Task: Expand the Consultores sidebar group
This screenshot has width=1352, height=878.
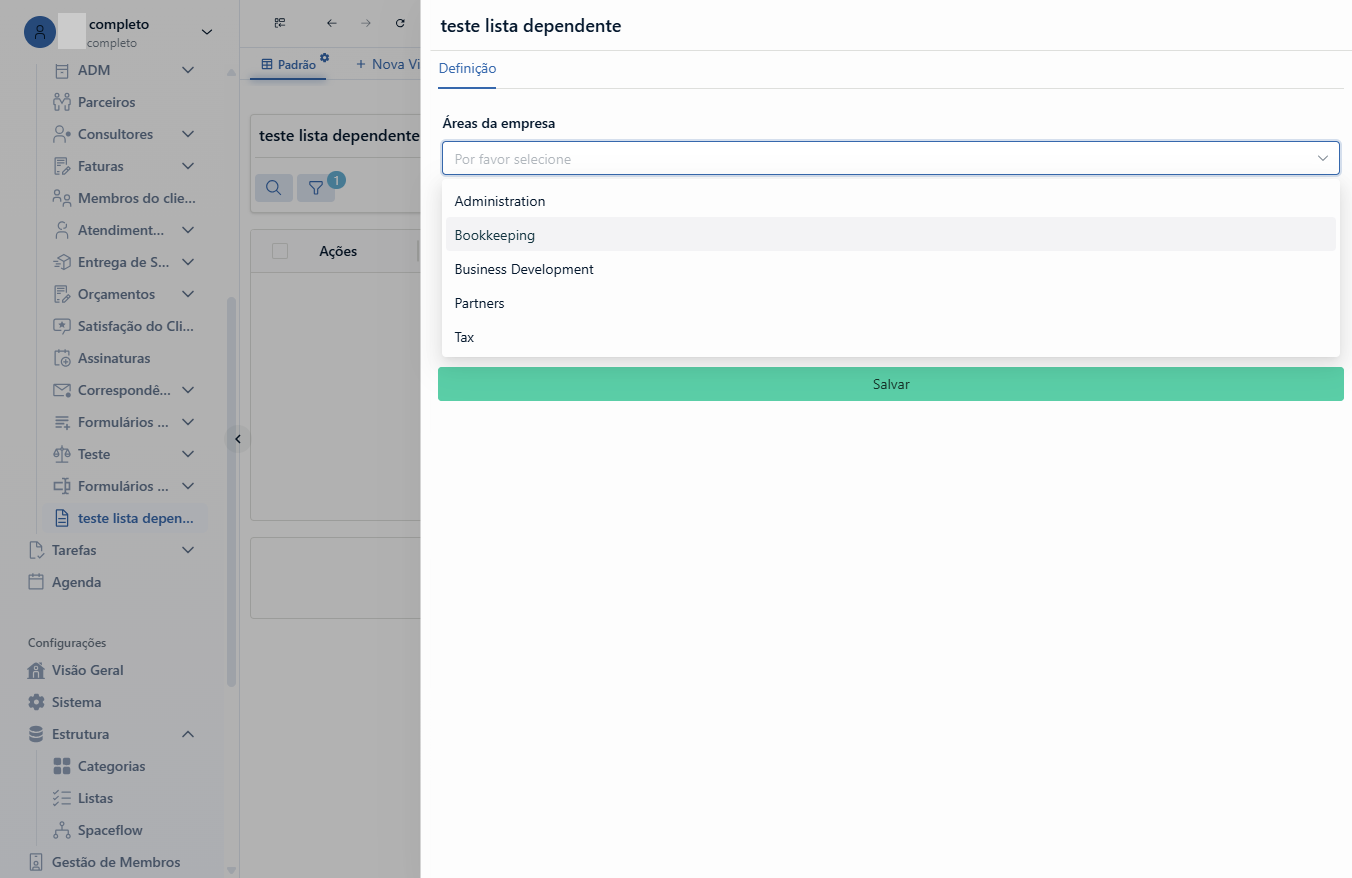Action: tap(188, 134)
